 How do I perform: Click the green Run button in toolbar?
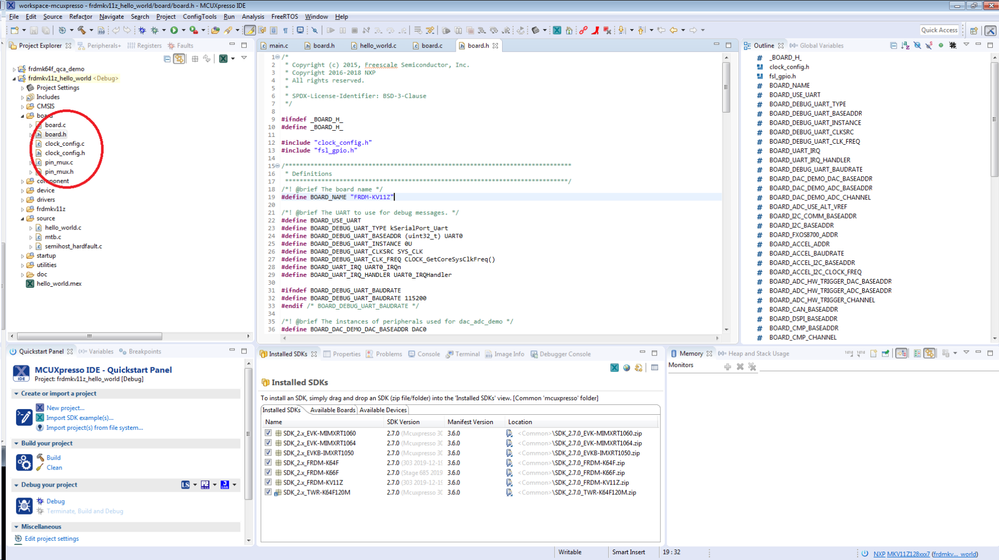174,31
